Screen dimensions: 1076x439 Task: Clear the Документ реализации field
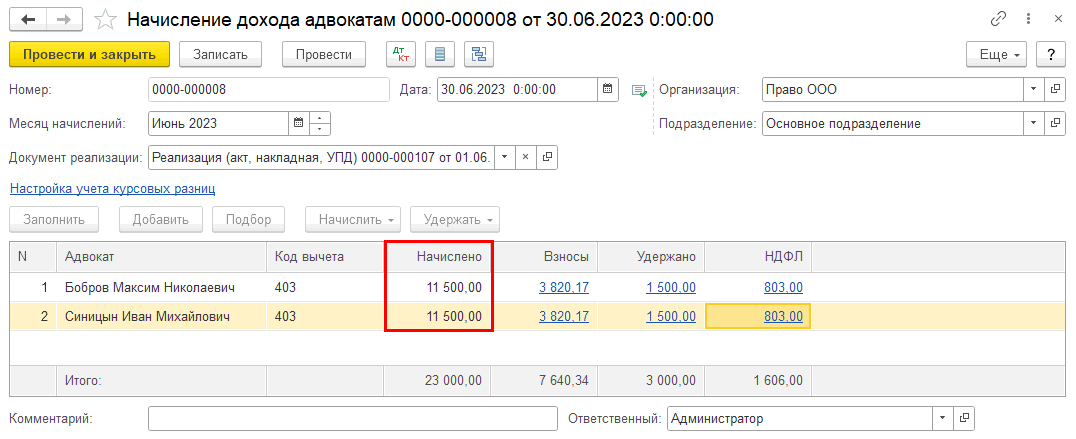click(526, 157)
